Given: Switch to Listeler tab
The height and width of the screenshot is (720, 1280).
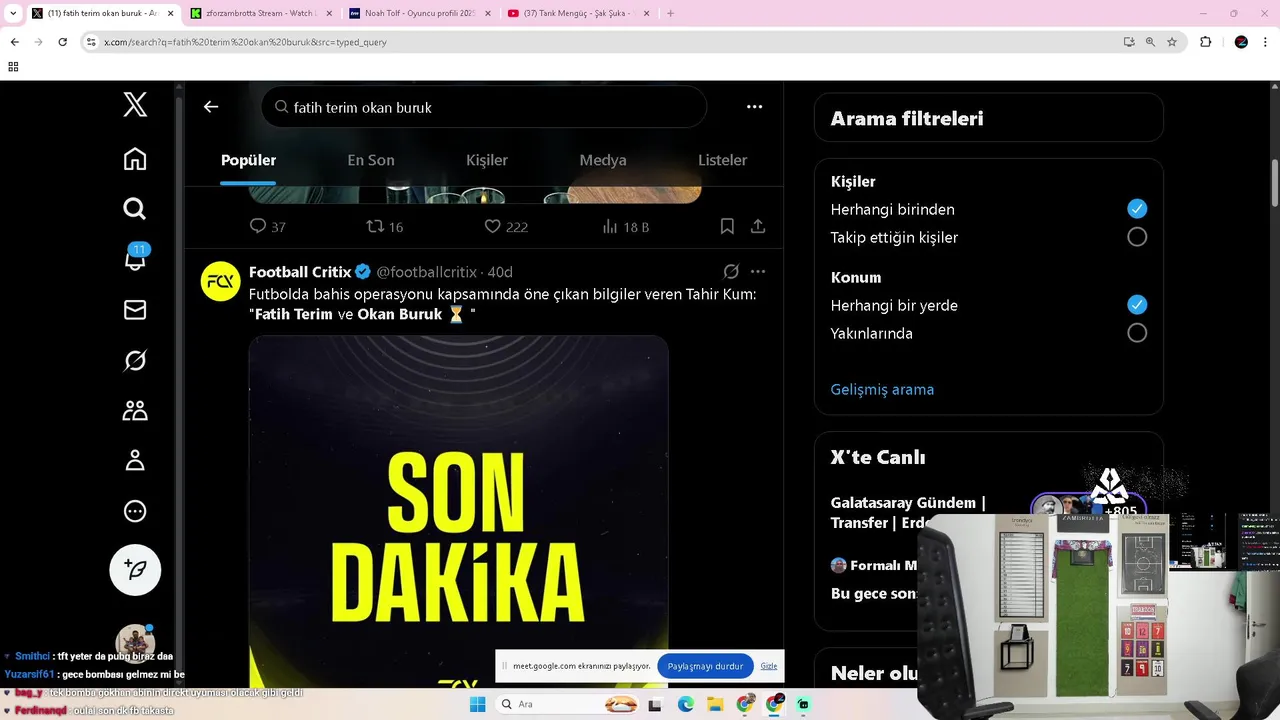Looking at the screenshot, I should point(722,160).
